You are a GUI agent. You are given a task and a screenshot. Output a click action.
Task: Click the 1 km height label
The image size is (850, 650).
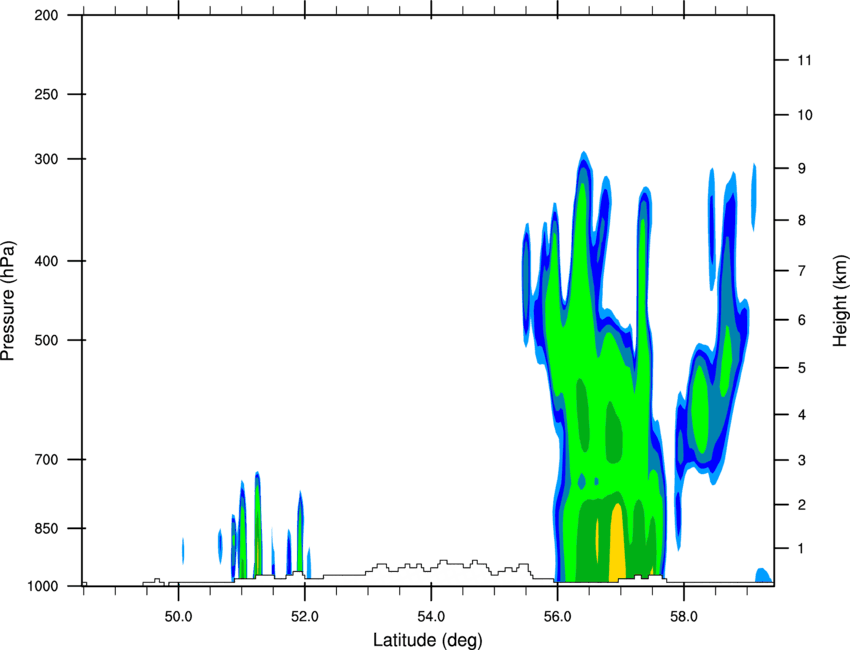[802, 549]
